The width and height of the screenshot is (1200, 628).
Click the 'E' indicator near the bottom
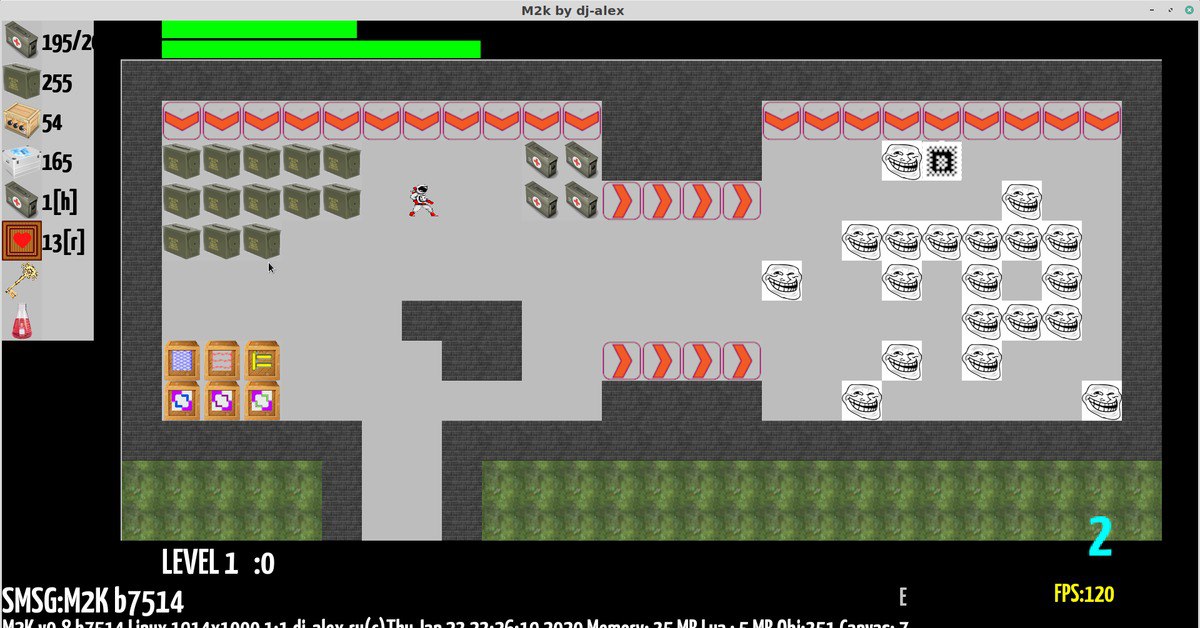pyautogui.click(x=903, y=598)
